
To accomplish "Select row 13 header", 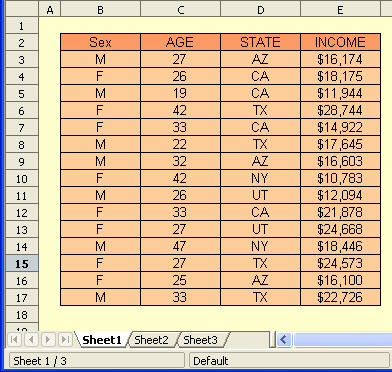I will click(22, 230).
